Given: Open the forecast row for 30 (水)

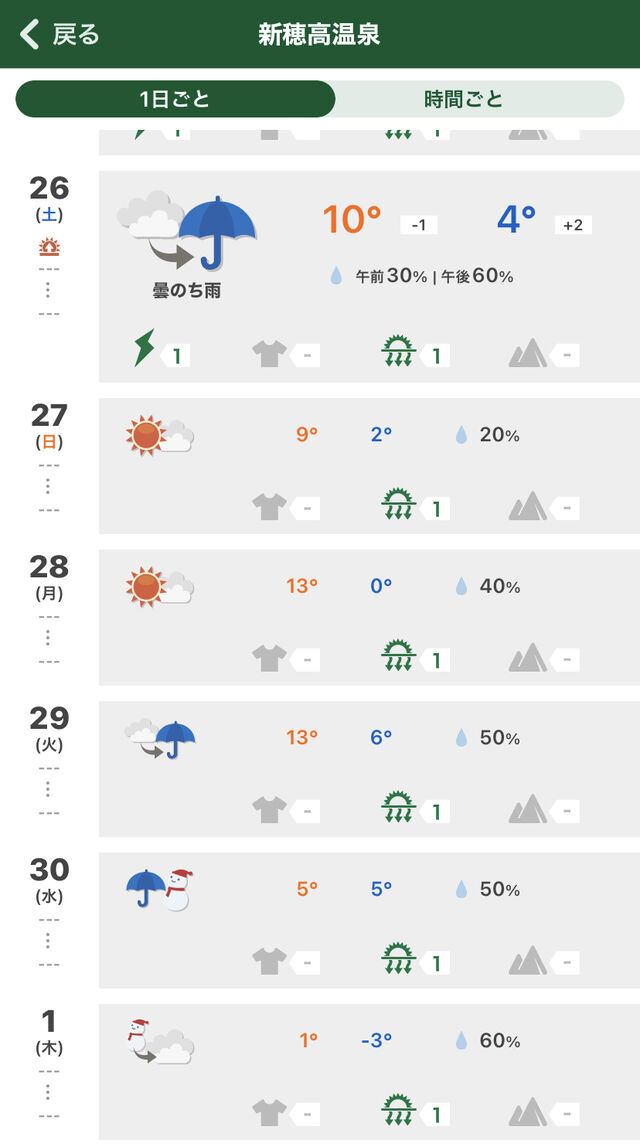Looking at the screenshot, I should click(369, 920).
